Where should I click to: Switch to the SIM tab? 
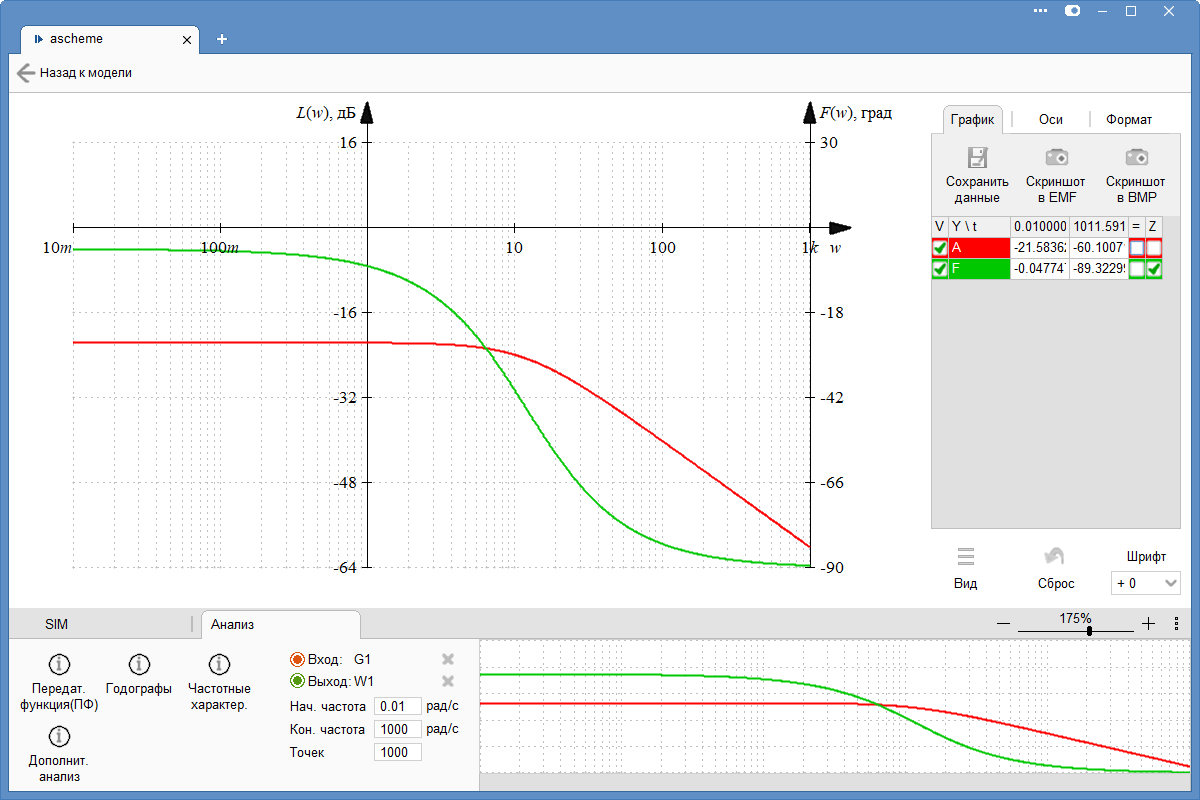[57, 624]
